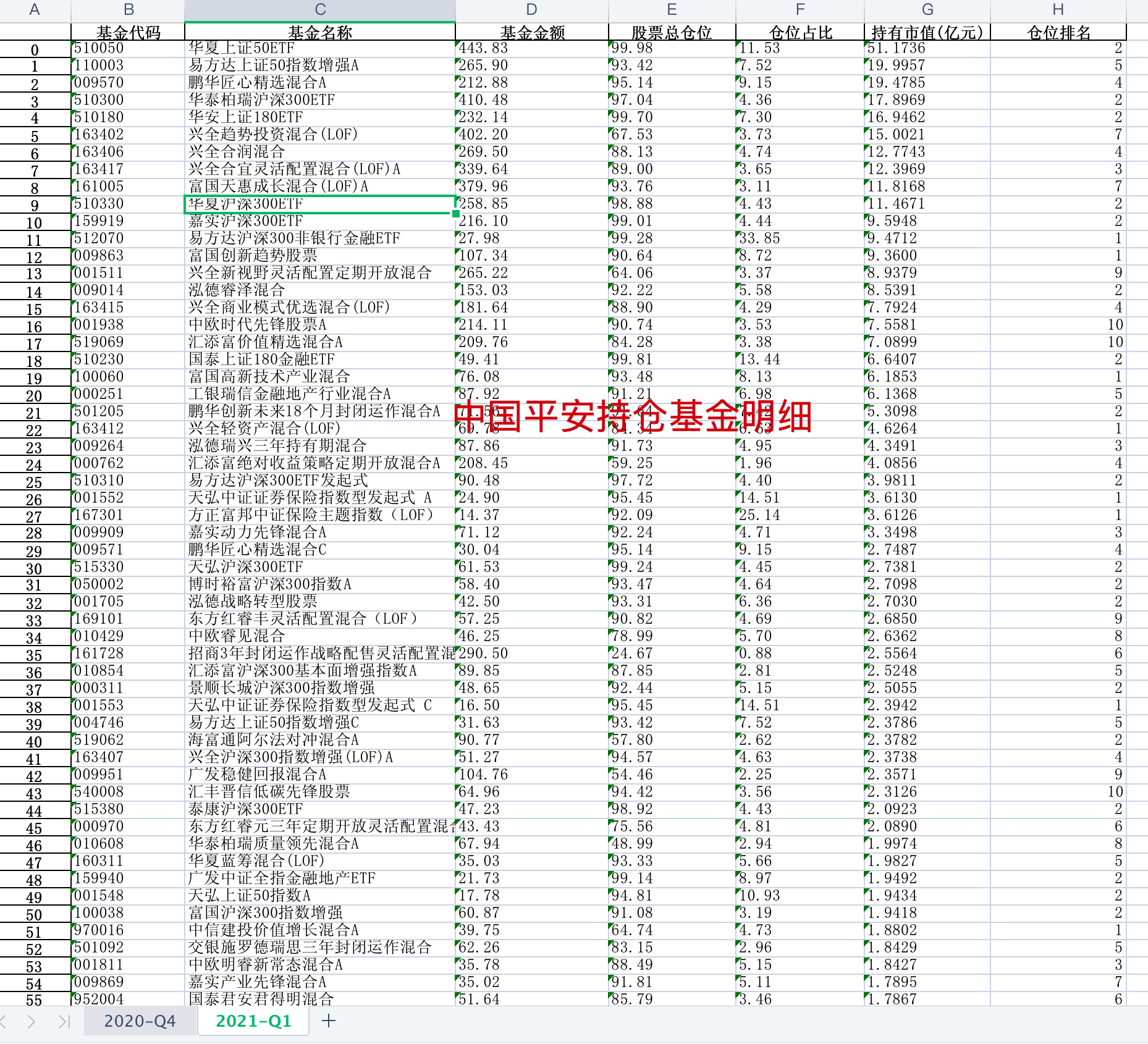The image size is (1148, 1044).
Task: Select column D header
Action: pos(532,10)
